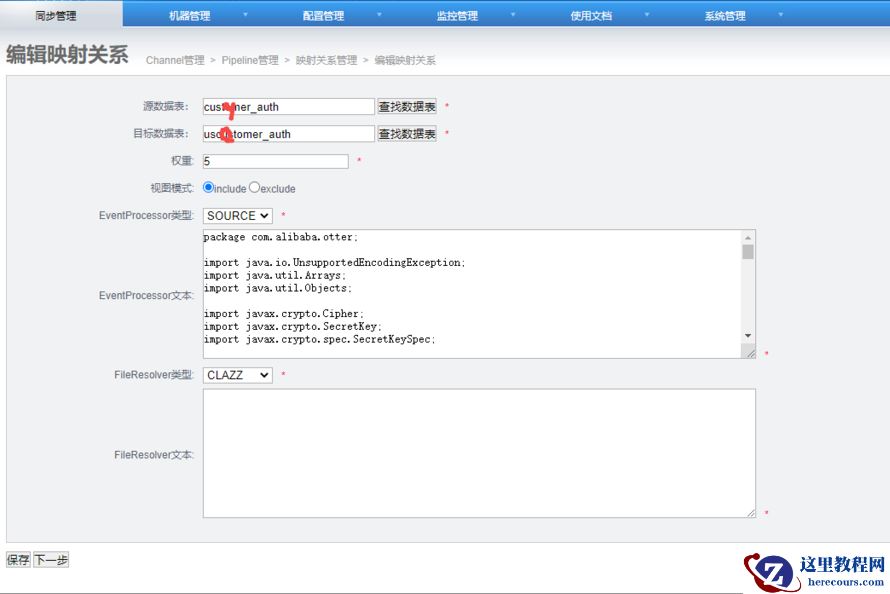Select the exclude radio button
890x594 pixels.
tap(254, 187)
